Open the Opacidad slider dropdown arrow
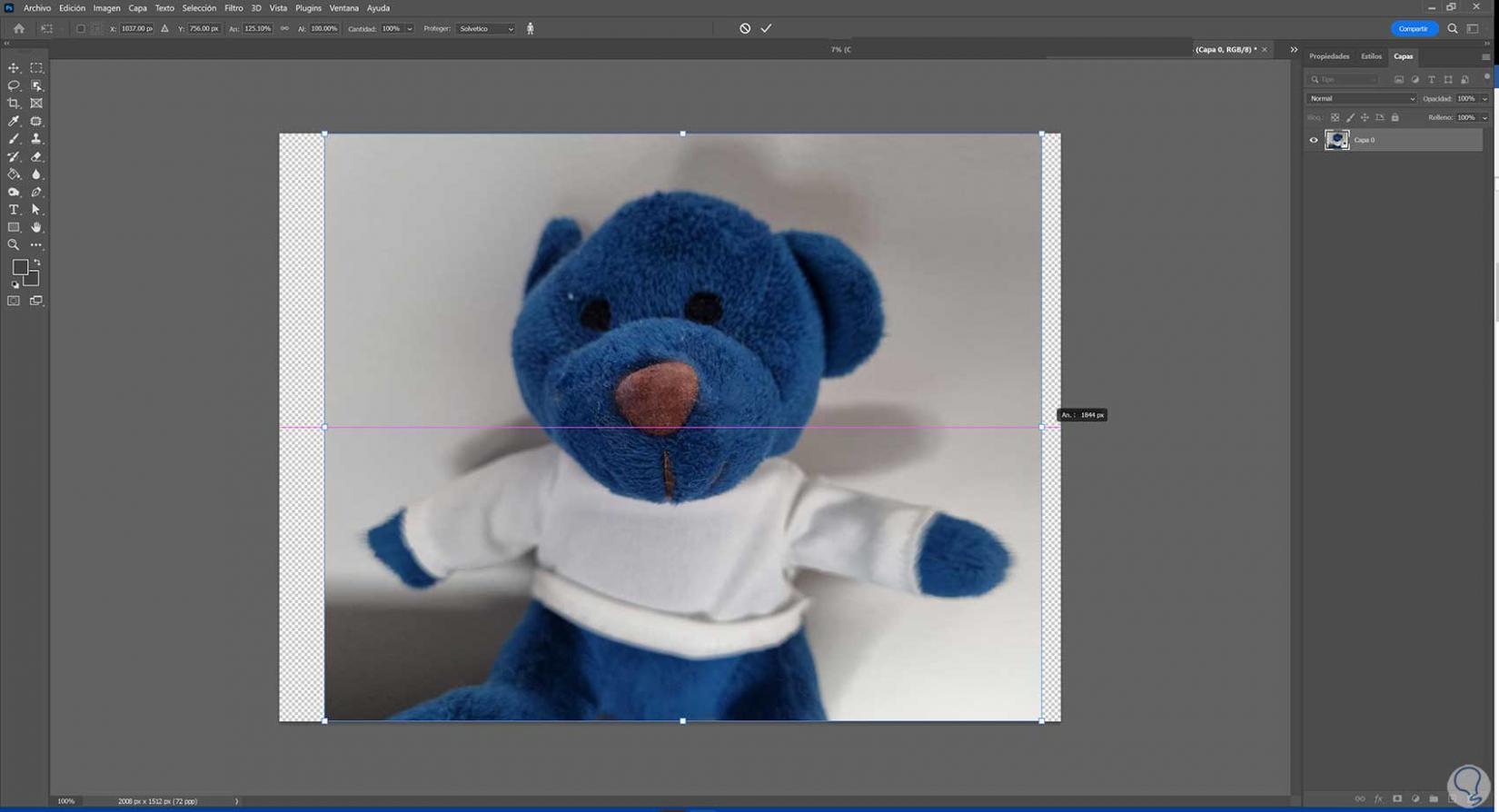Image resolution: width=1499 pixels, height=812 pixels. [x=1485, y=99]
